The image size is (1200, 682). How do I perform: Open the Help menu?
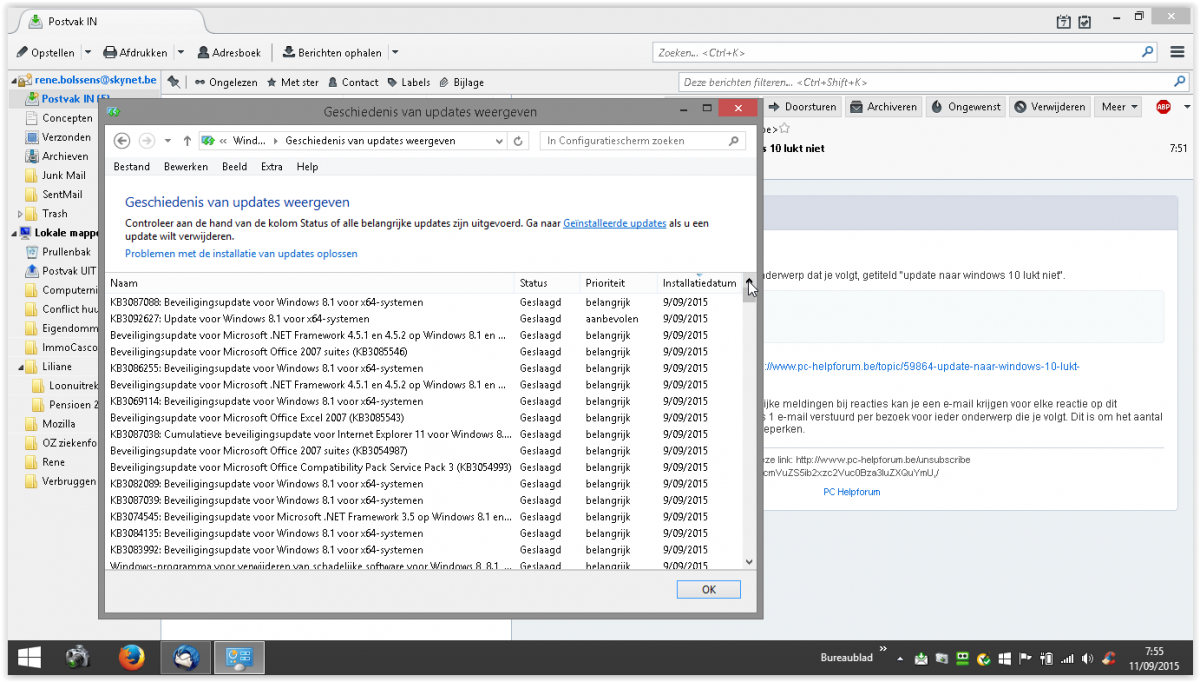coord(307,167)
